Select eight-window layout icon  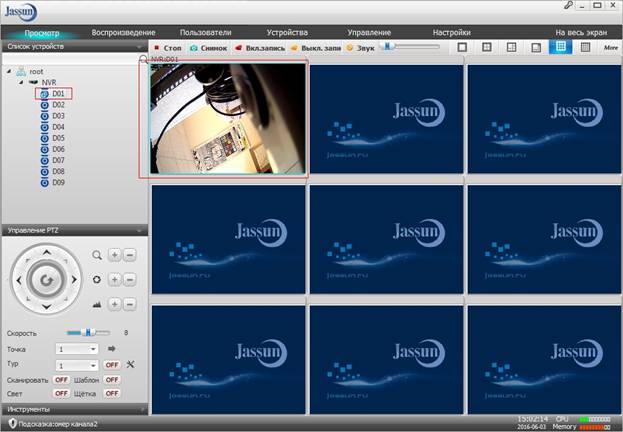pyautogui.click(x=536, y=48)
